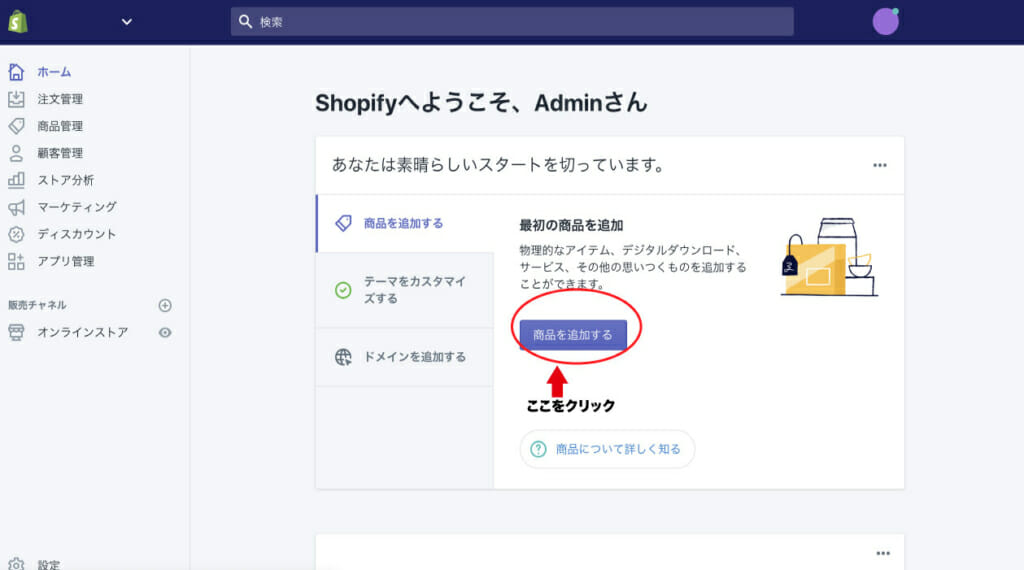The width and height of the screenshot is (1024, 570).
Task: Add a sales channel with plus icon
Action: 165,305
